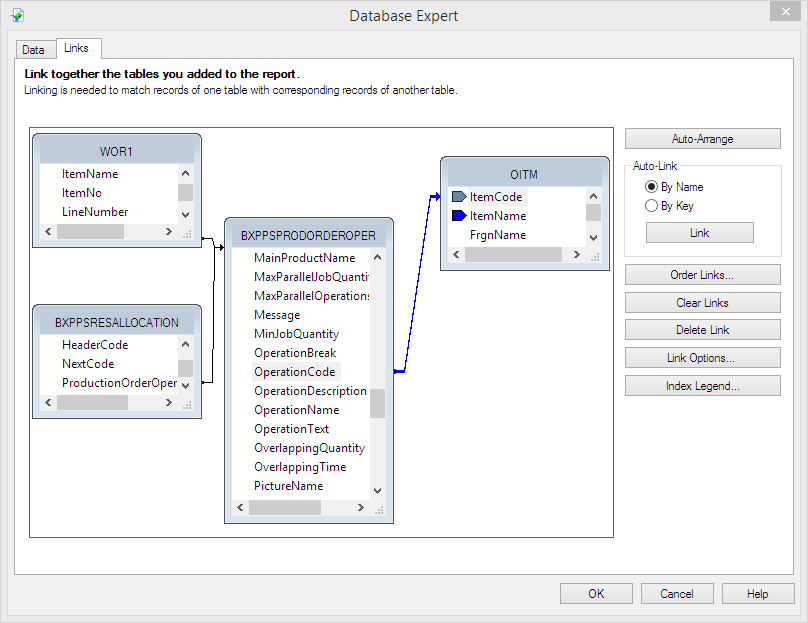Click the ItemCode index marker icon in OITM
The height and width of the screenshot is (623, 808).
point(459,197)
